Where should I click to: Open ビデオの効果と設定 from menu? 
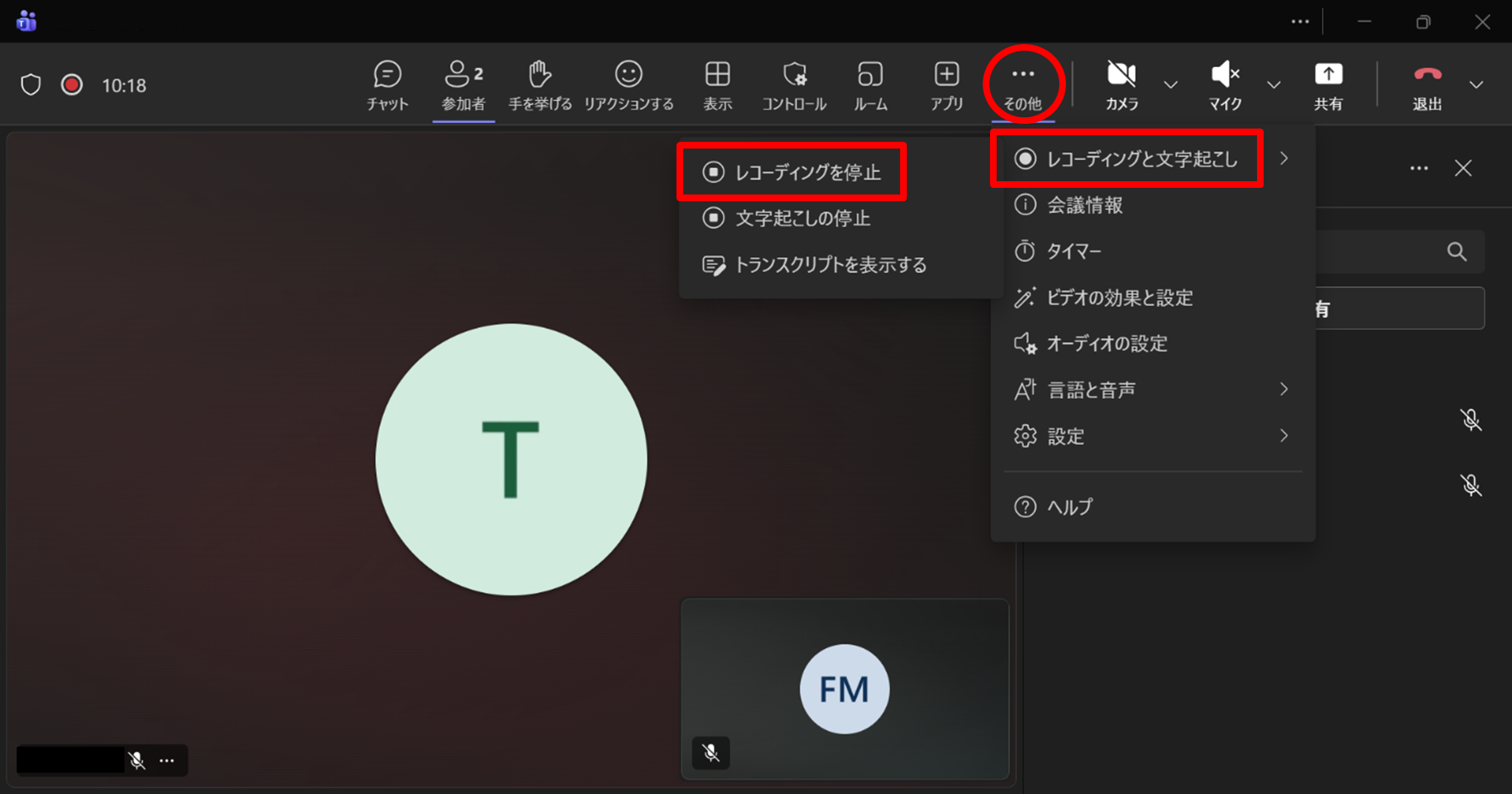(x=1119, y=298)
